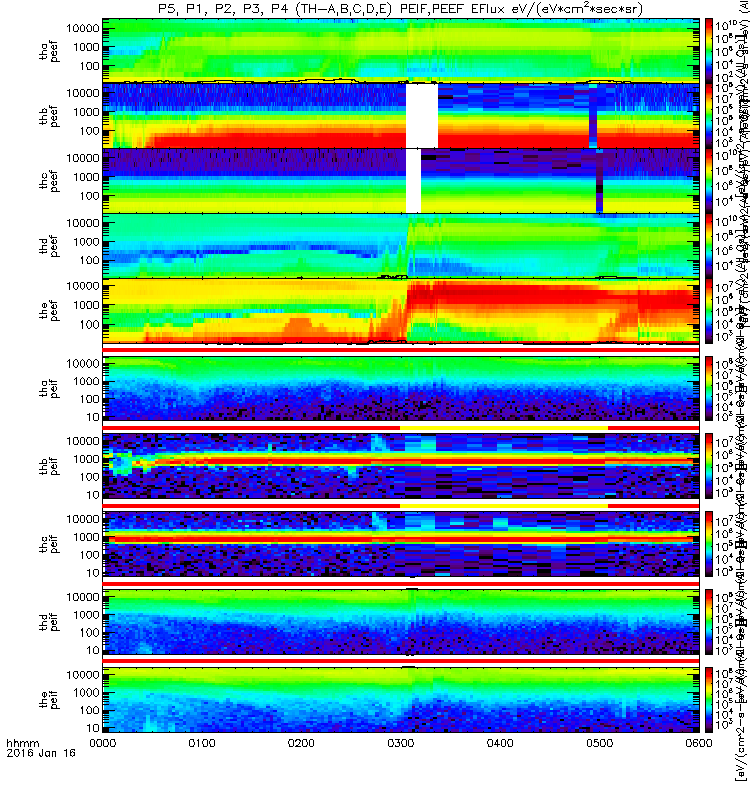Click the "hhmm" axis unit label
Image resolution: width=750 pixels, height=800 pixels.
pos(22,743)
